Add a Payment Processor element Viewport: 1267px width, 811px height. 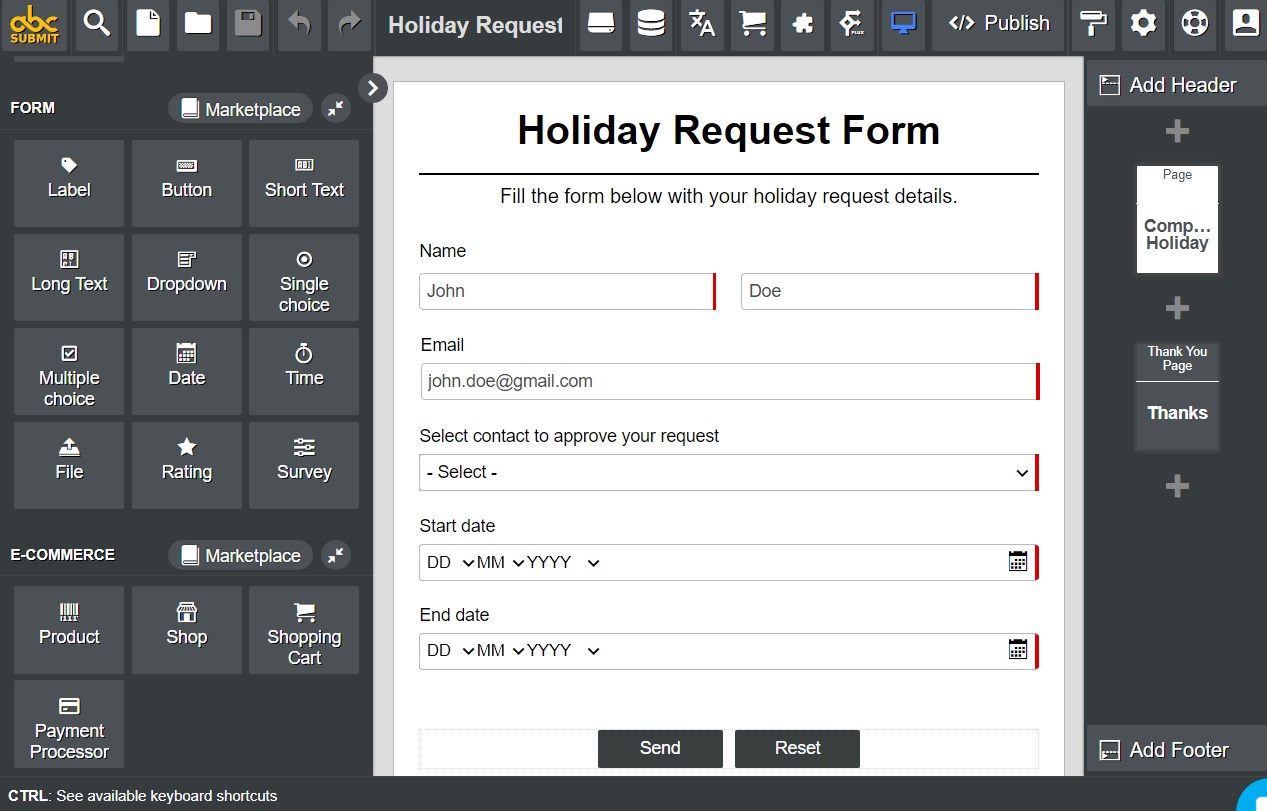(x=69, y=724)
